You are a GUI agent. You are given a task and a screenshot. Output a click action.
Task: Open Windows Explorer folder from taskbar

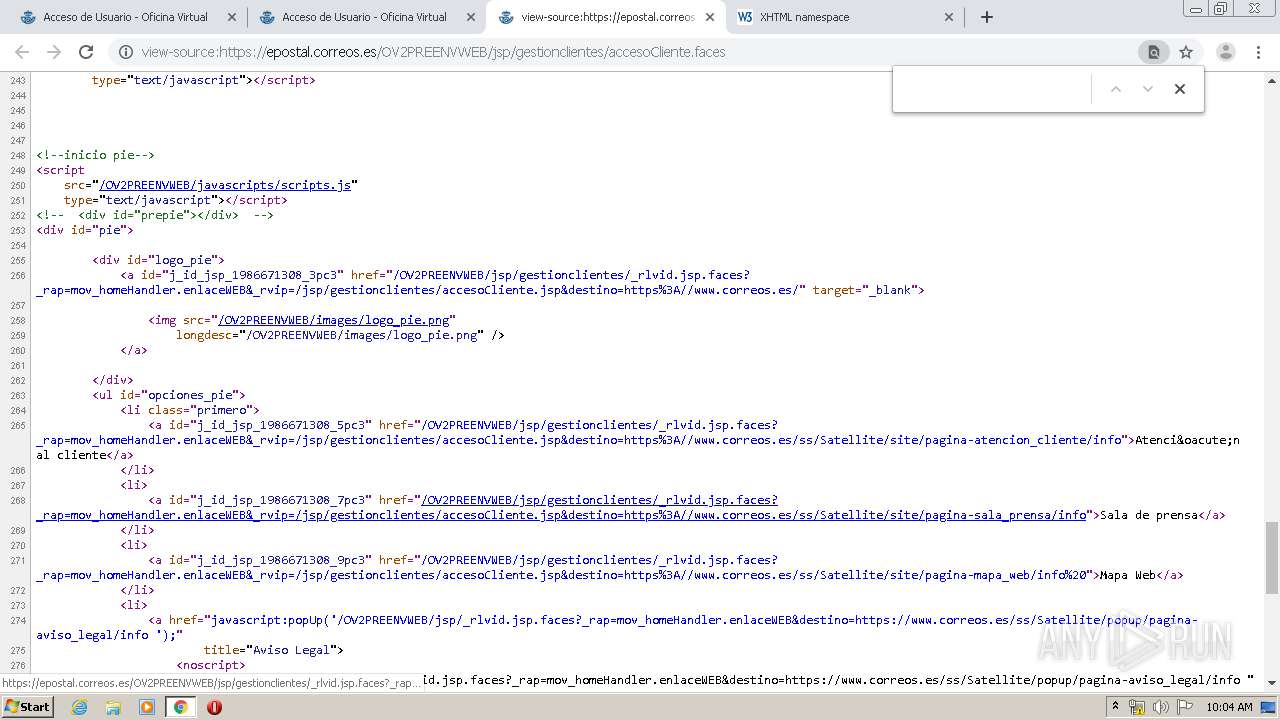(x=113, y=707)
